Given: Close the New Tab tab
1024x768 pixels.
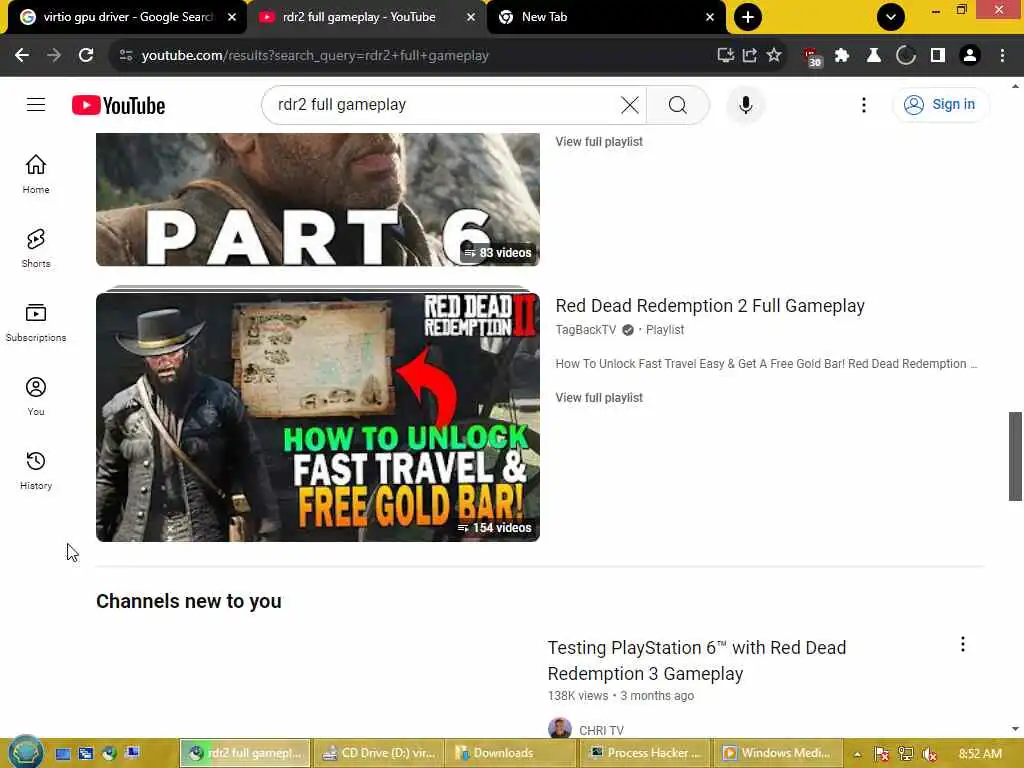Looking at the screenshot, I should tap(710, 17).
